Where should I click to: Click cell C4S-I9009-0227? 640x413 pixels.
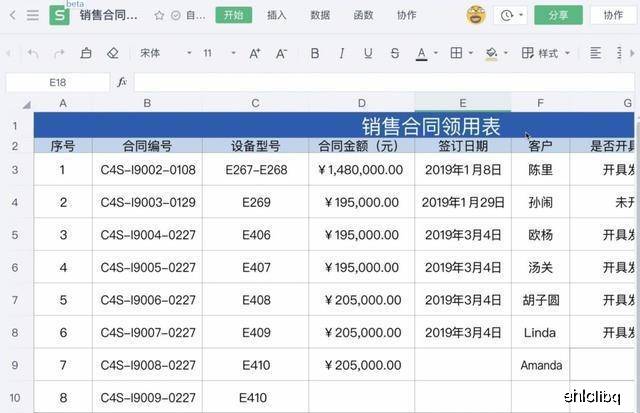(x=148, y=398)
